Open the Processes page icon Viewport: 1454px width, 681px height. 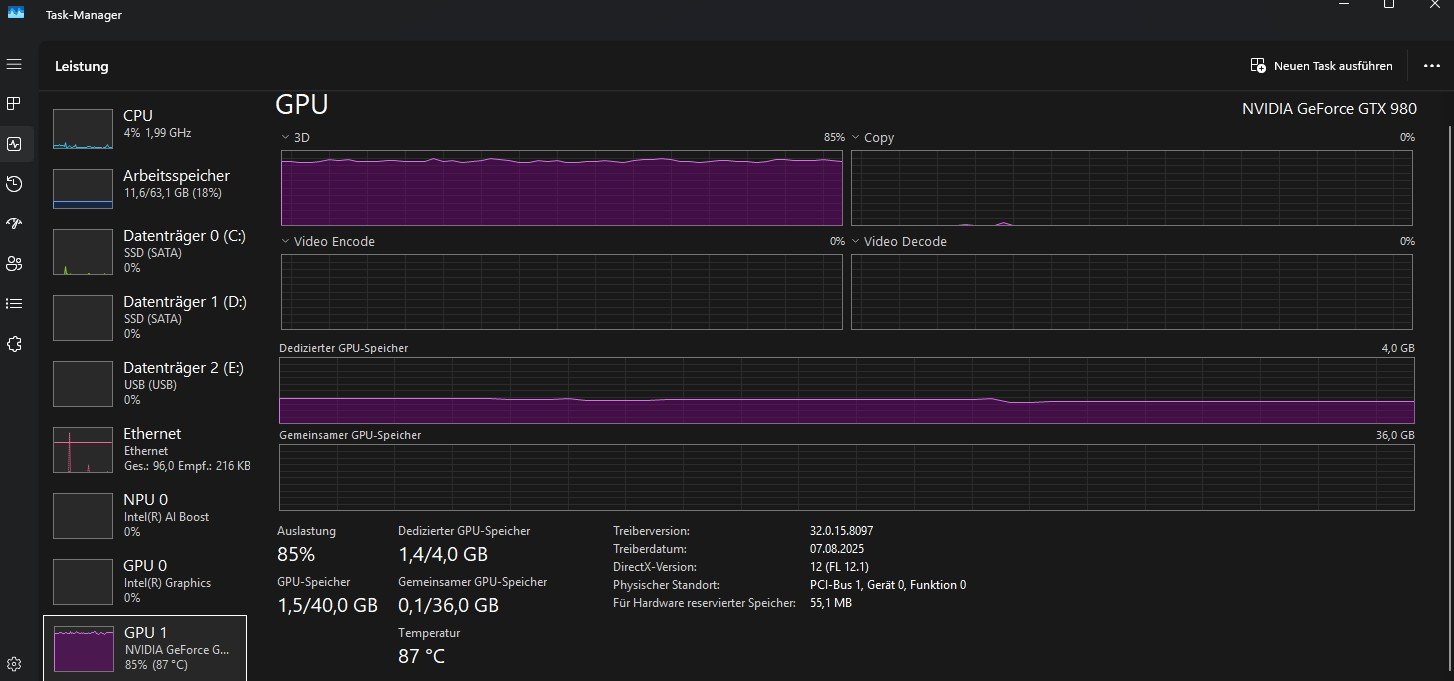click(x=14, y=103)
